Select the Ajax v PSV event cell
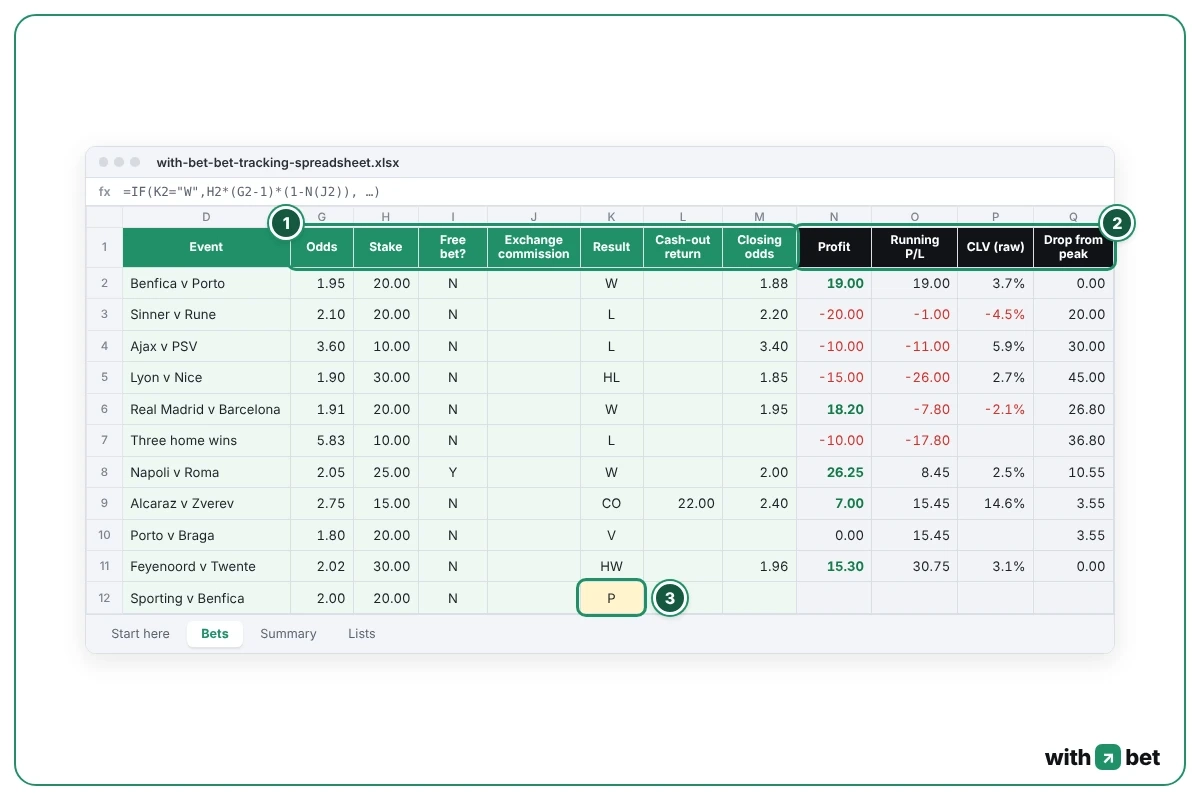 pos(206,346)
